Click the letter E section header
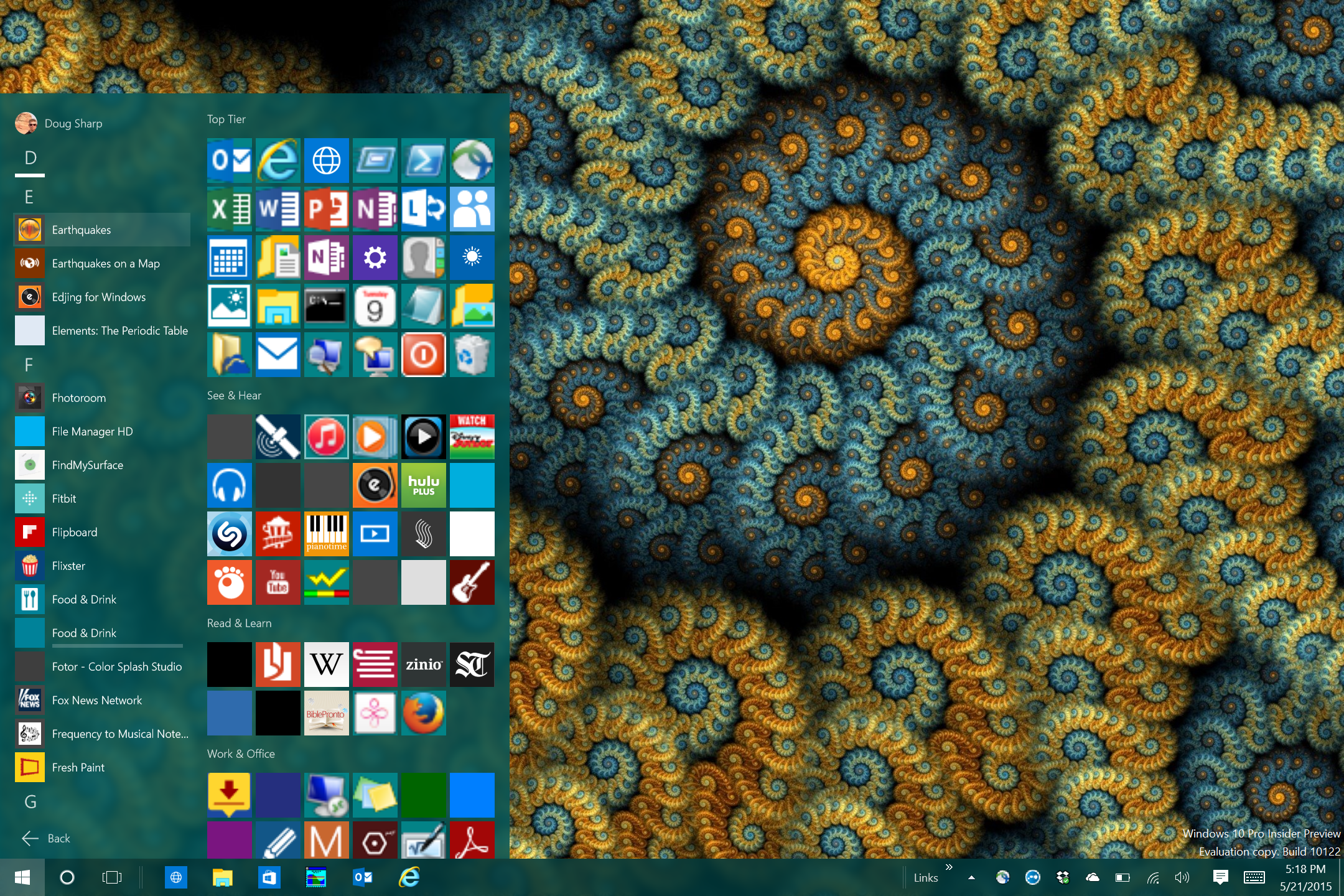The image size is (1344, 896). tap(29, 197)
